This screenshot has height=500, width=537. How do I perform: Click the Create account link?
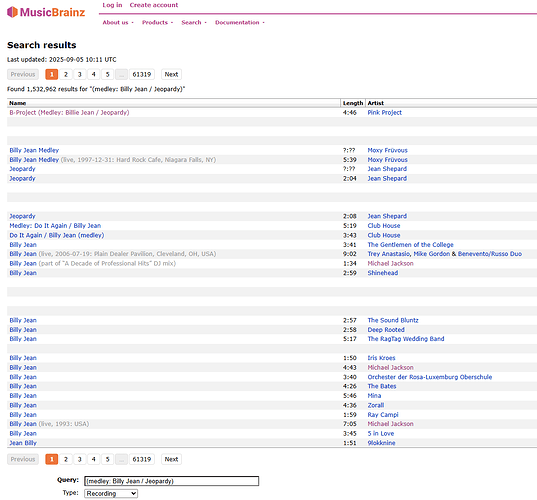pos(154,5)
